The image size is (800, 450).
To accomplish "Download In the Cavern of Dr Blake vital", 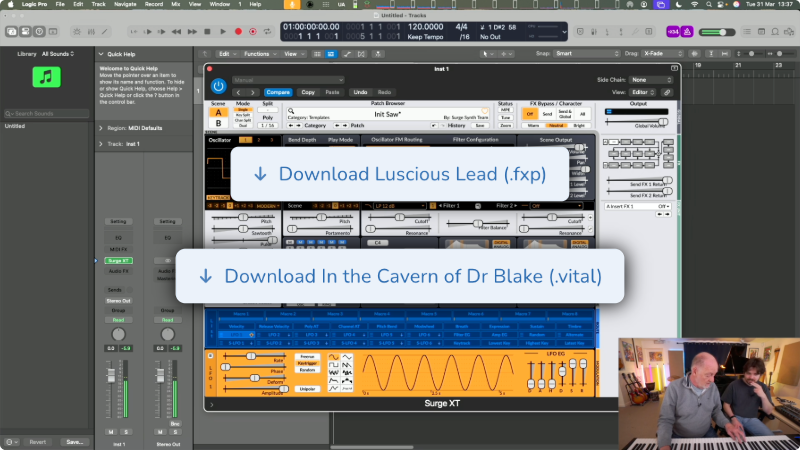I will click(x=399, y=276).
